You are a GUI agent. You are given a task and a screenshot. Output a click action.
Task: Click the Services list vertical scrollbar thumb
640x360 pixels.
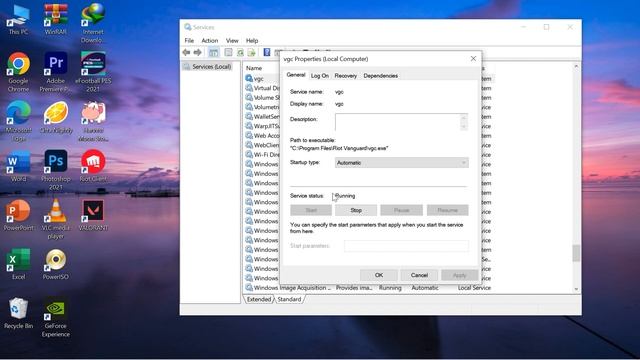pos(576,253)
